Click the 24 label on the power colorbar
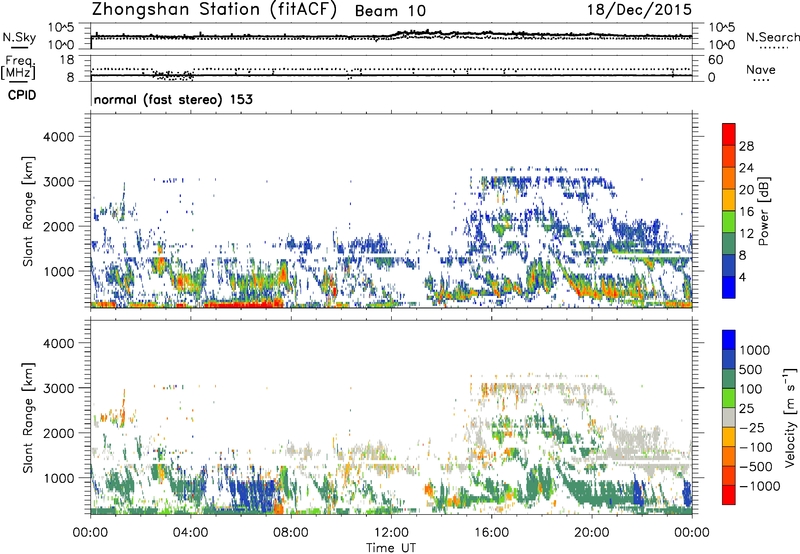This screenshot has height=554, width=800. point(746,168)
